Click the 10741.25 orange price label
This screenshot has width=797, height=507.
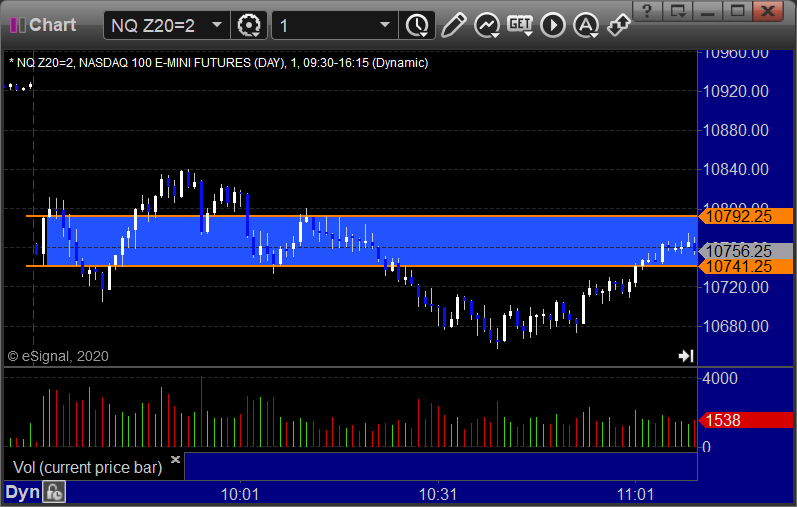(746, 266)
